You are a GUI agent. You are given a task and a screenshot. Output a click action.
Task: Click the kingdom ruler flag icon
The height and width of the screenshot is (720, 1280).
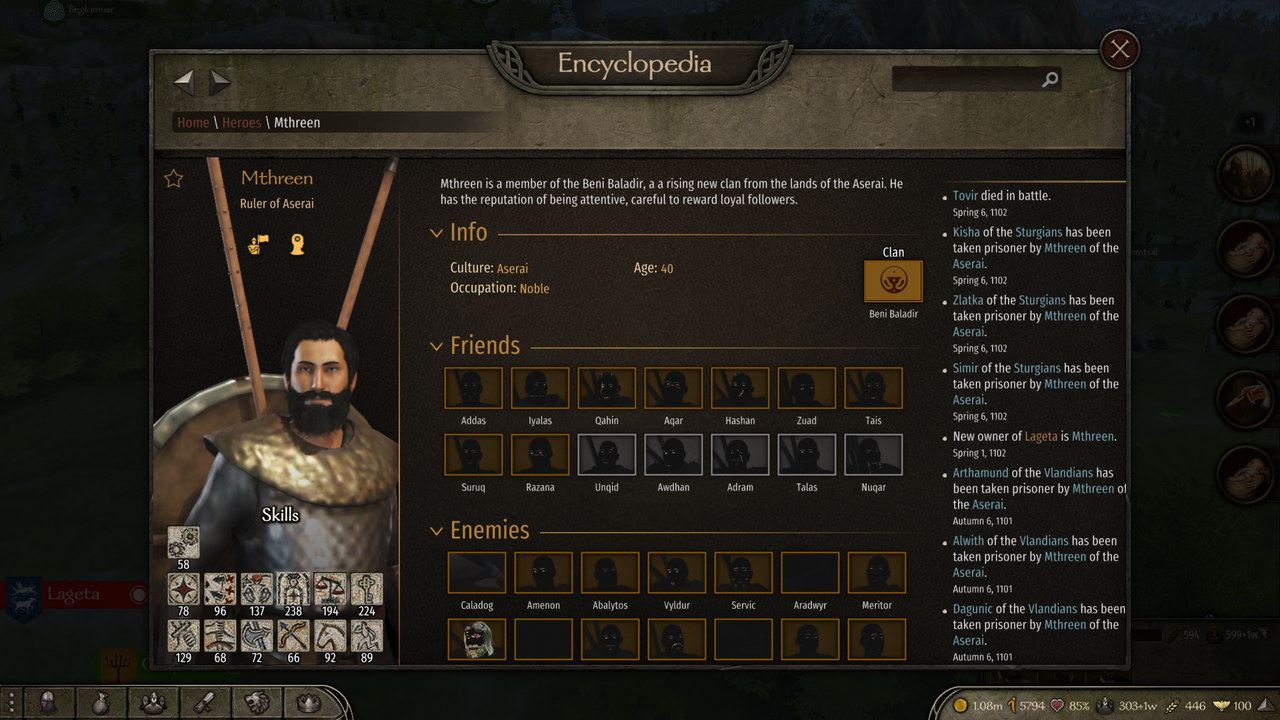tap(258, 244)
